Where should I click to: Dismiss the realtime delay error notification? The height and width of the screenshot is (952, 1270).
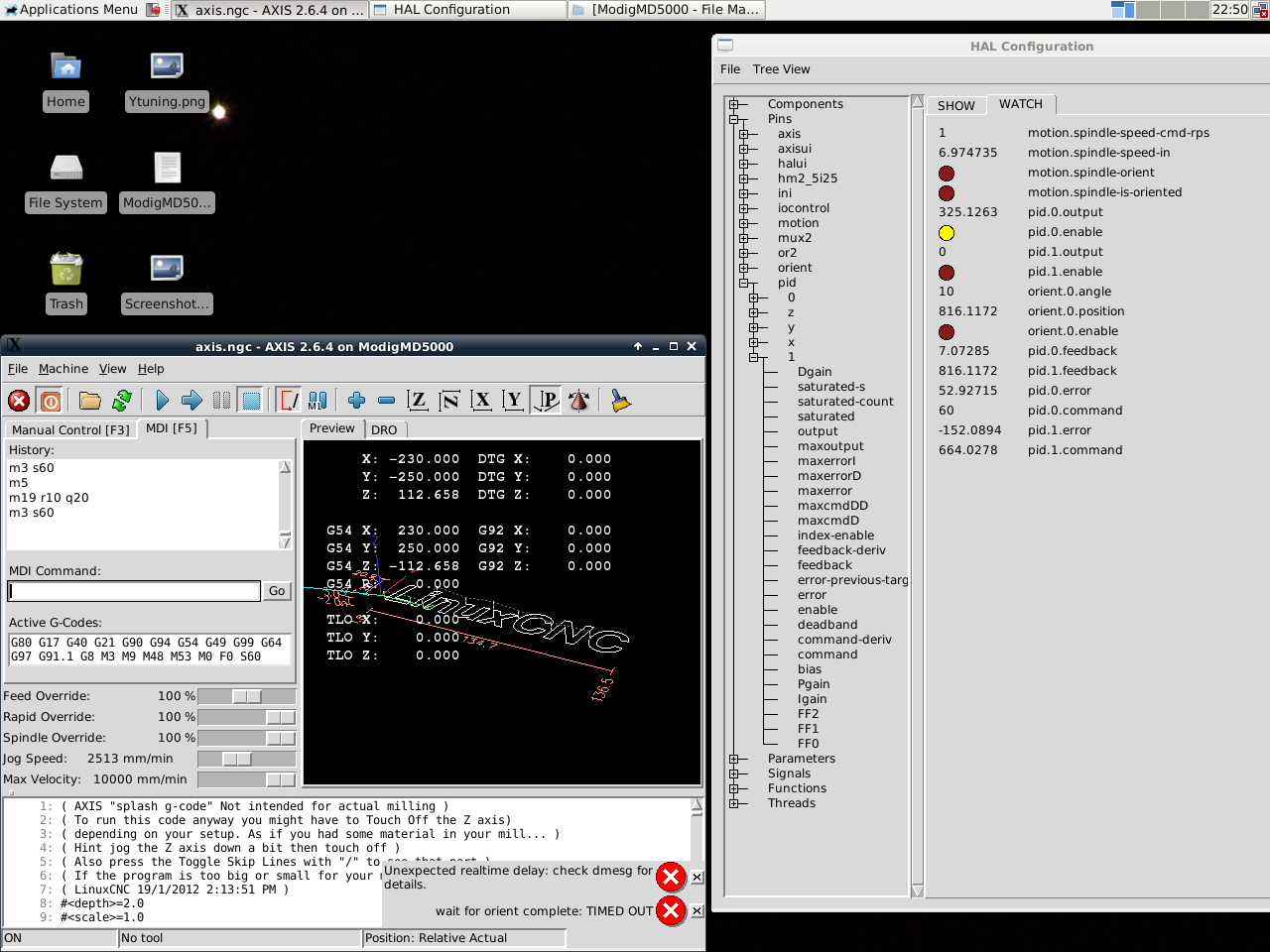(697, 877)
